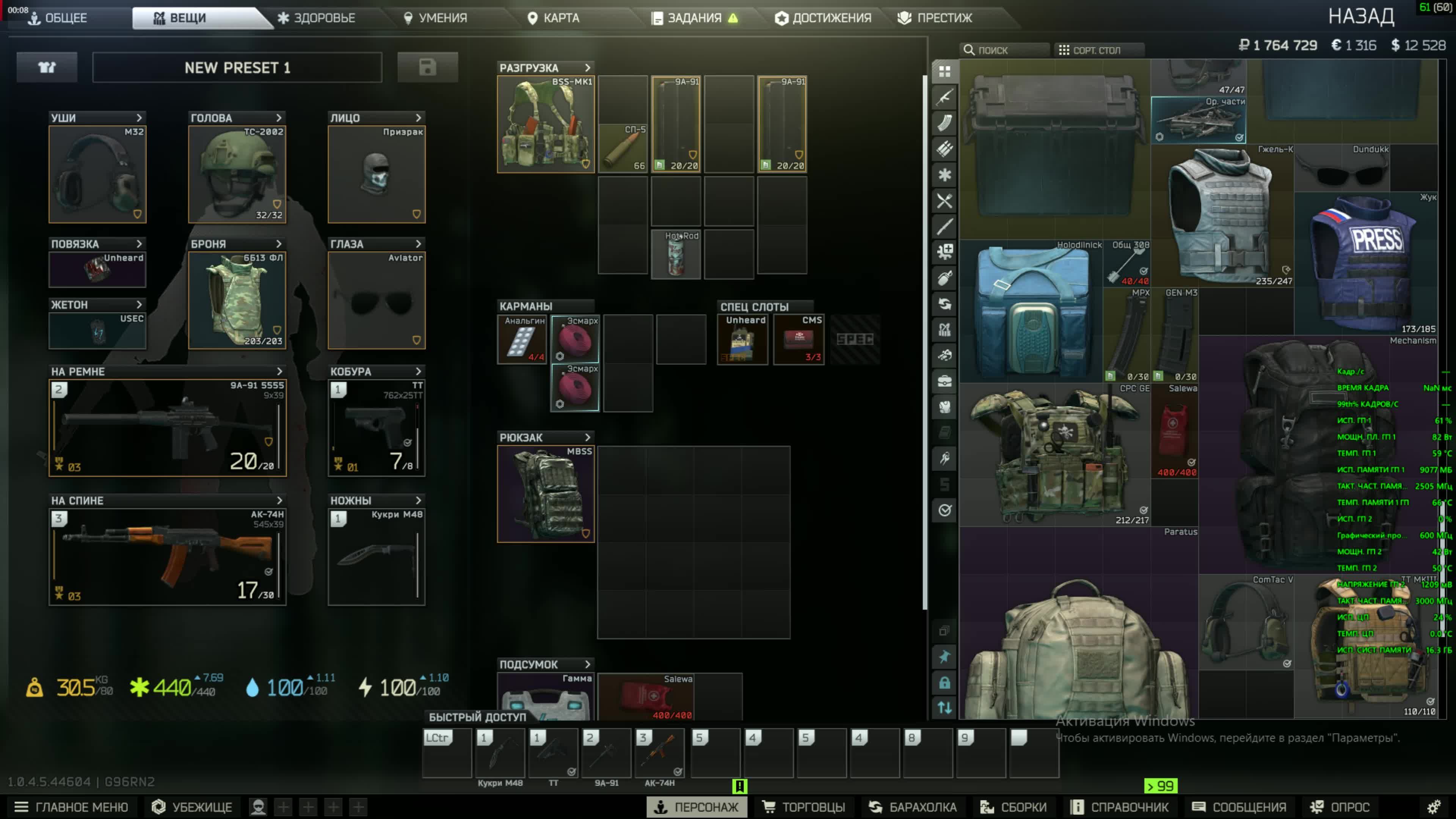Expand the ГОЛОВА slot arrow
This screenshot has width=1456, height=819.
(279, 118)
